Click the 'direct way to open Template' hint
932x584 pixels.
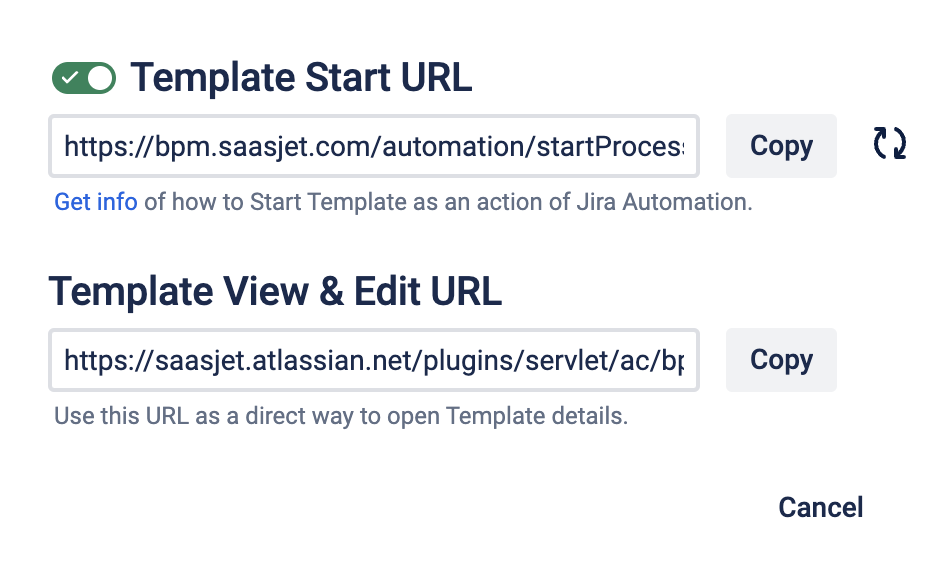[341, 416]
